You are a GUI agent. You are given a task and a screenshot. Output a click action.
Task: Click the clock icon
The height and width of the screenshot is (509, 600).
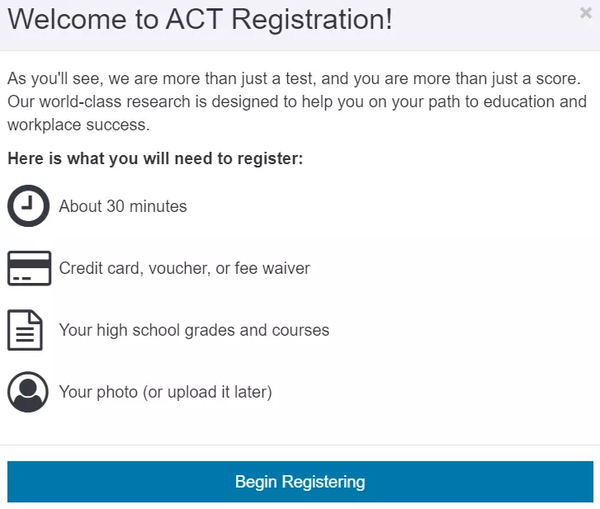(29, 206)
